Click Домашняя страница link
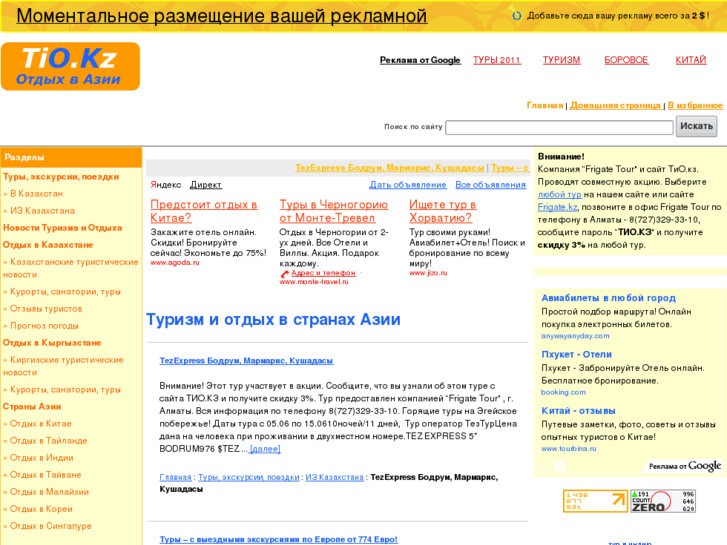 pyautogui.click(x=615, y=106)
